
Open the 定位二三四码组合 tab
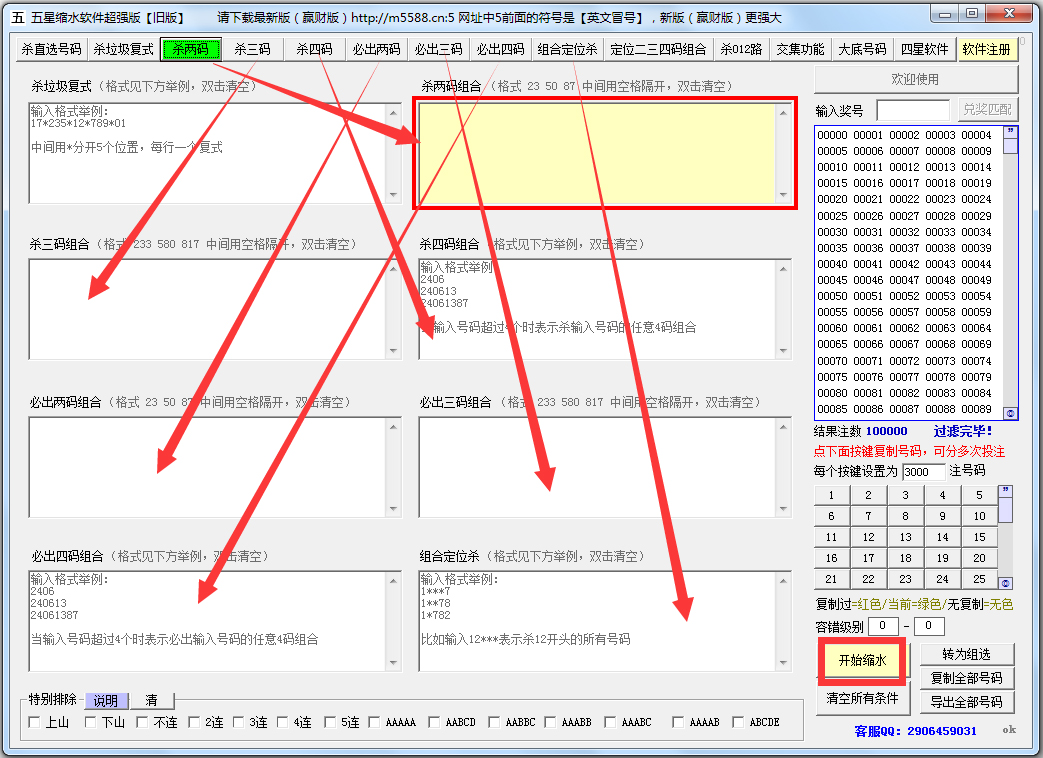(x=658, y=49)
